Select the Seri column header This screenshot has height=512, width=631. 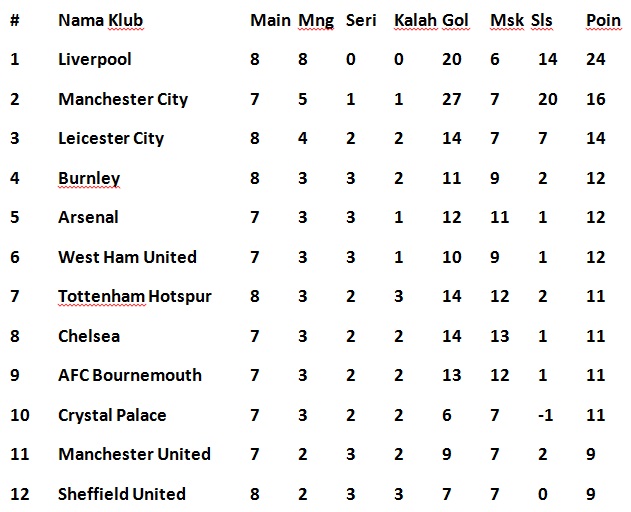(x=361, y=20)
